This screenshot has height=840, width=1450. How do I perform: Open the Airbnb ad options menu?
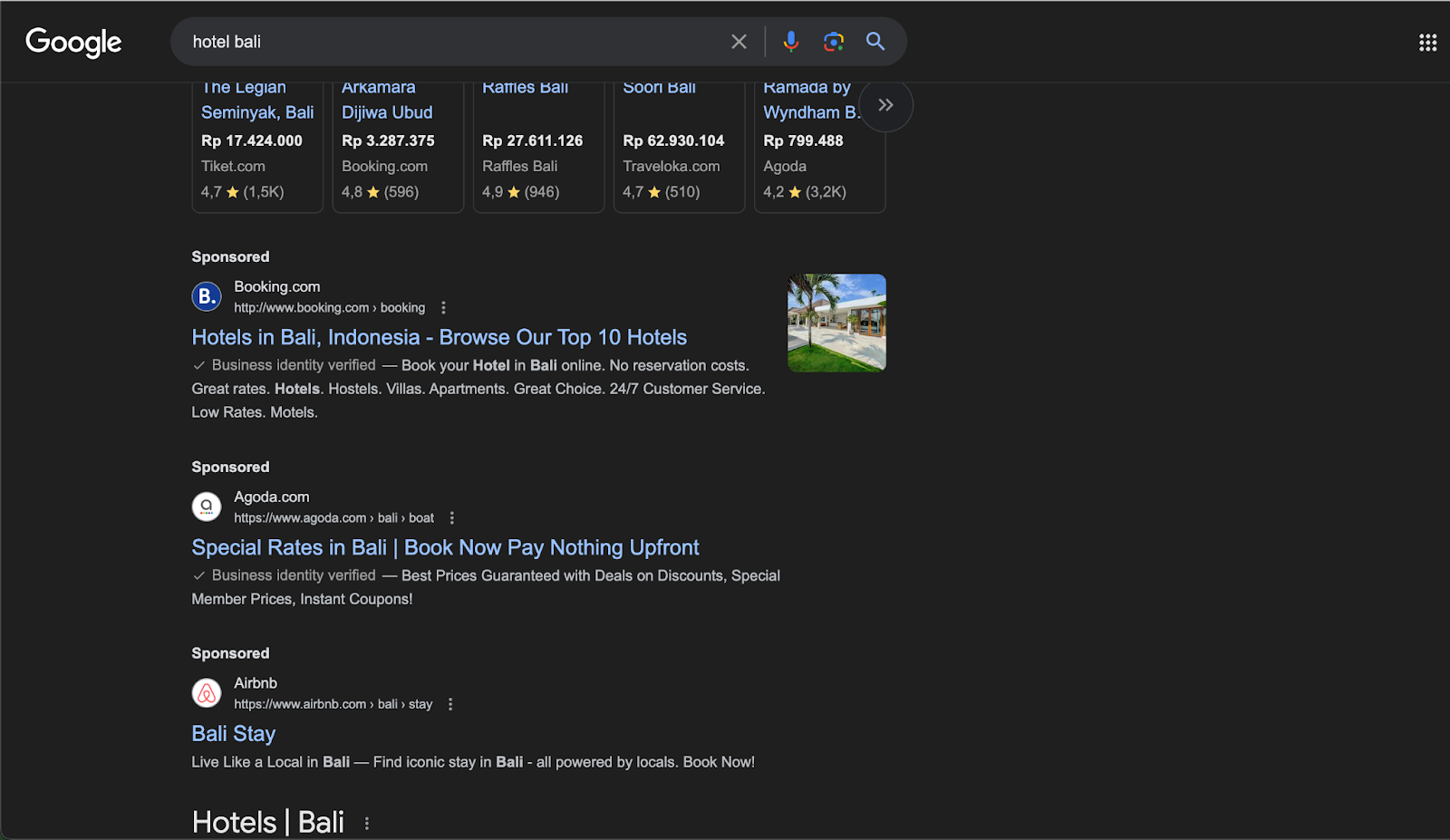tap(450, 704)
